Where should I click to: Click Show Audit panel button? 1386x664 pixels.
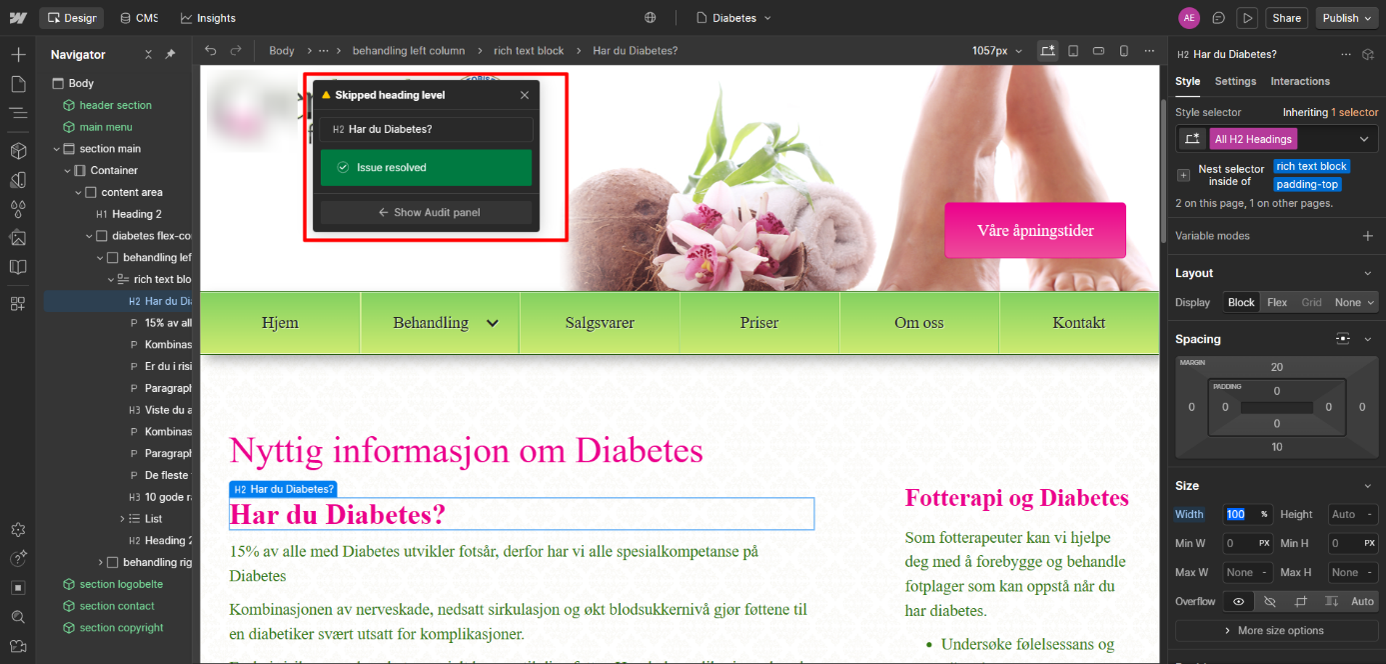(x=426, y=212)
